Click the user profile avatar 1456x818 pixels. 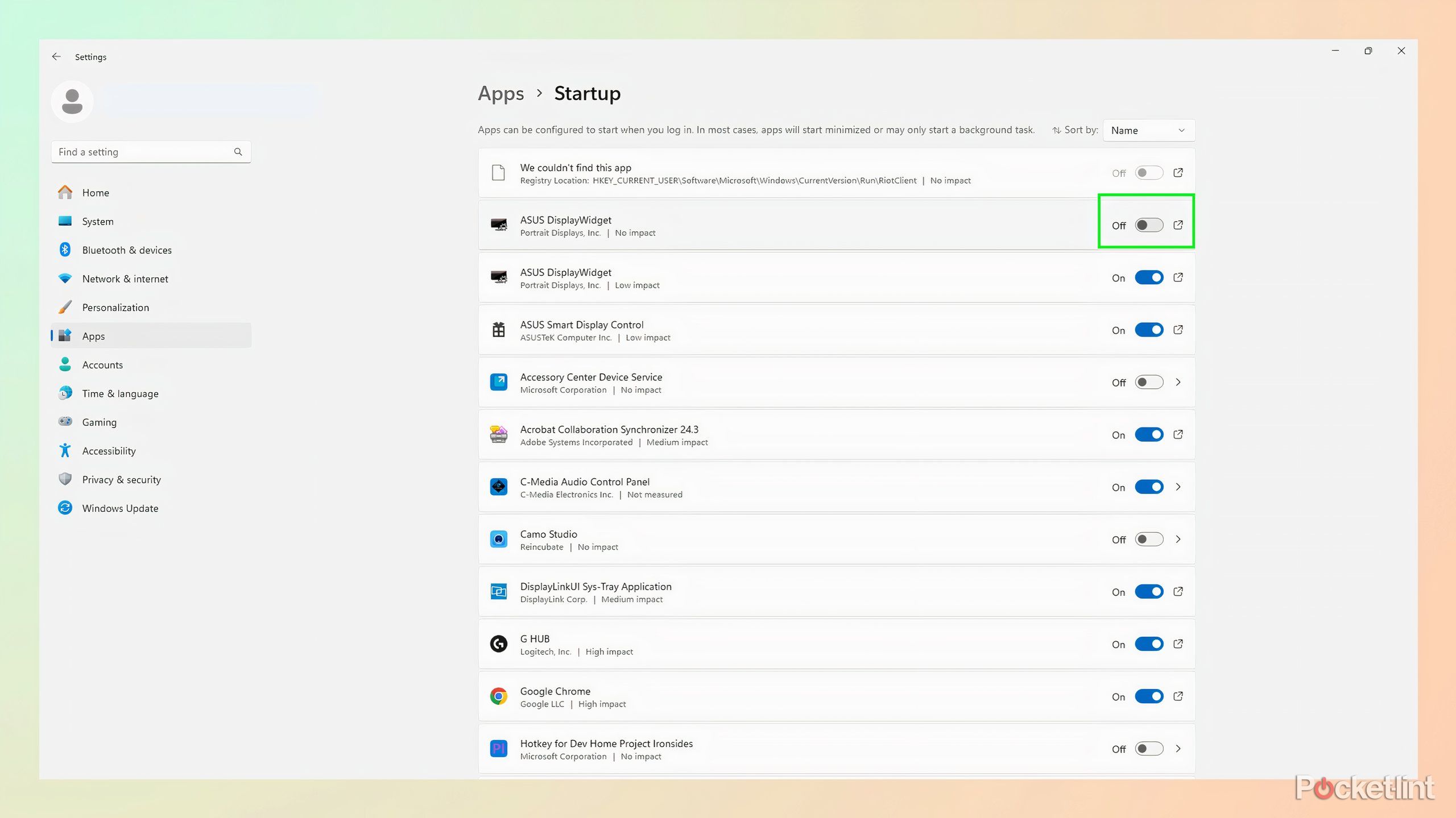tap(72, 101)
